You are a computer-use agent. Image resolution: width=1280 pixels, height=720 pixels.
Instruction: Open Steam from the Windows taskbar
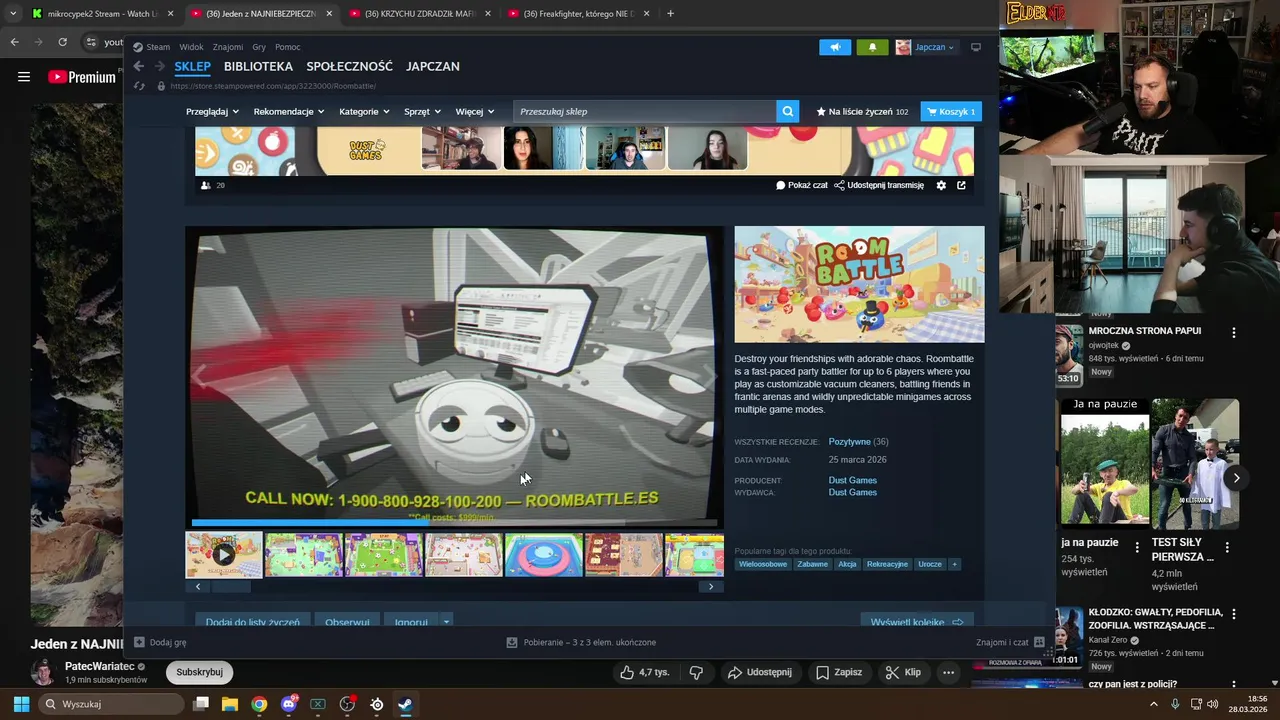(x=405, y=704)
